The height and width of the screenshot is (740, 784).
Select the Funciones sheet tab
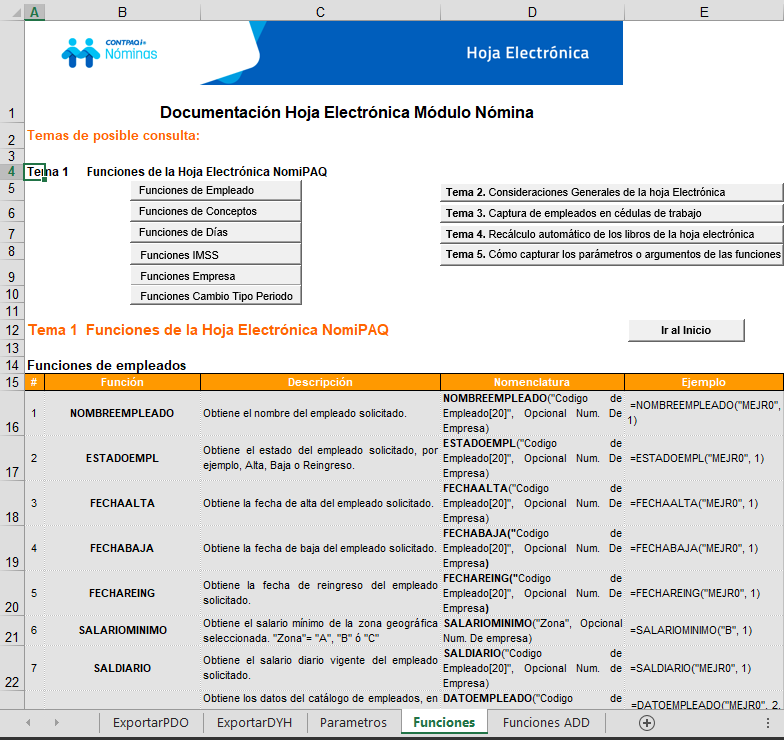coord(444,722)
